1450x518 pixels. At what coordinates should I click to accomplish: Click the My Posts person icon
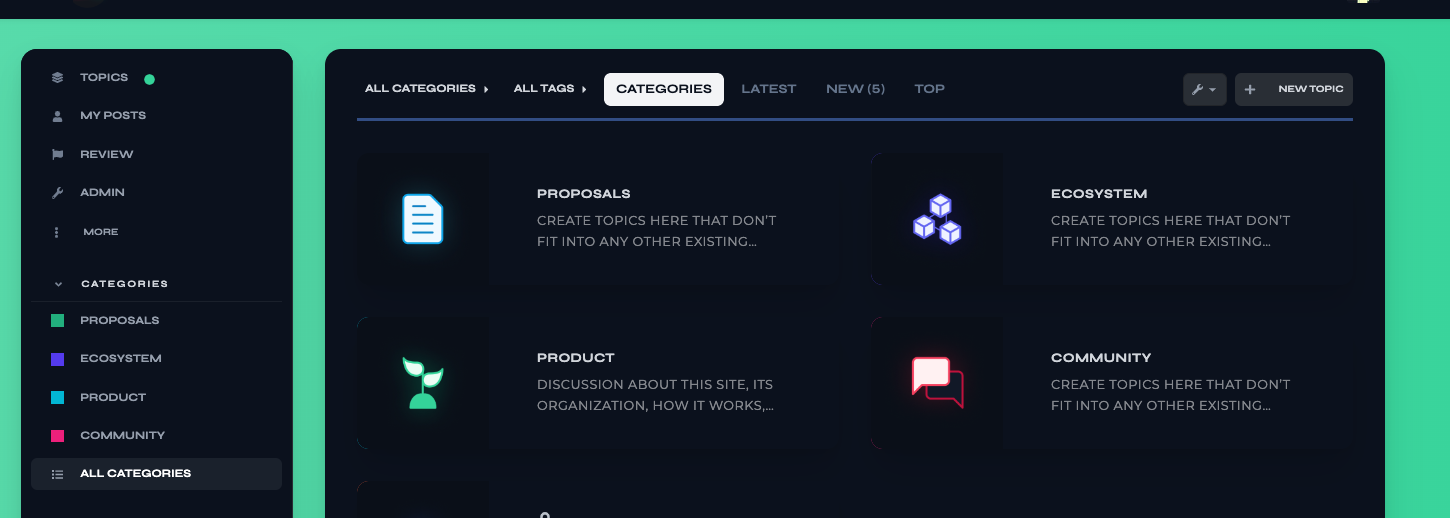(x=58, y=116)
